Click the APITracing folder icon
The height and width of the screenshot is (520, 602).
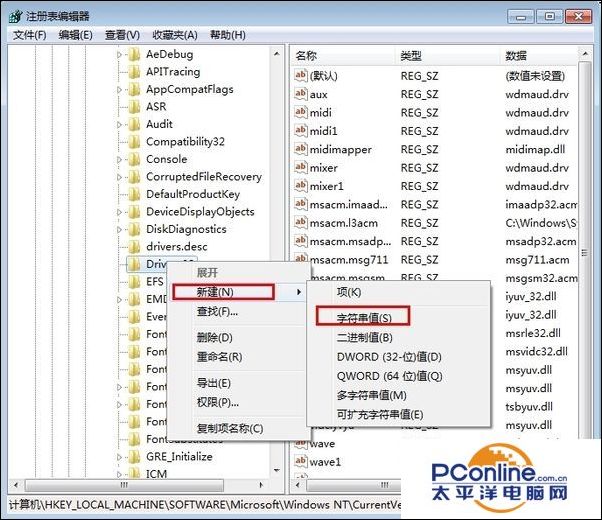point(134,72)
